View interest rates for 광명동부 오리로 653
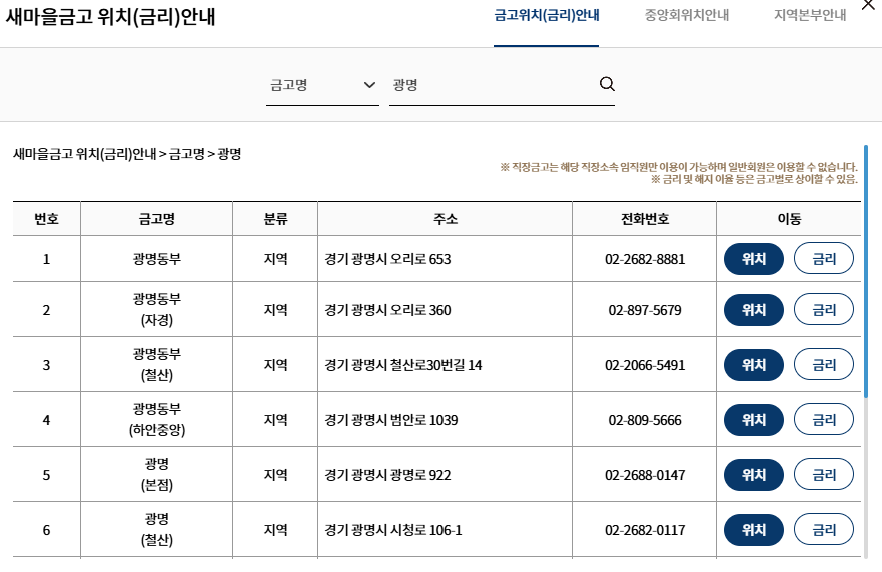The width and height of the screenshot is (882, 572). click(x=824, y=259)
